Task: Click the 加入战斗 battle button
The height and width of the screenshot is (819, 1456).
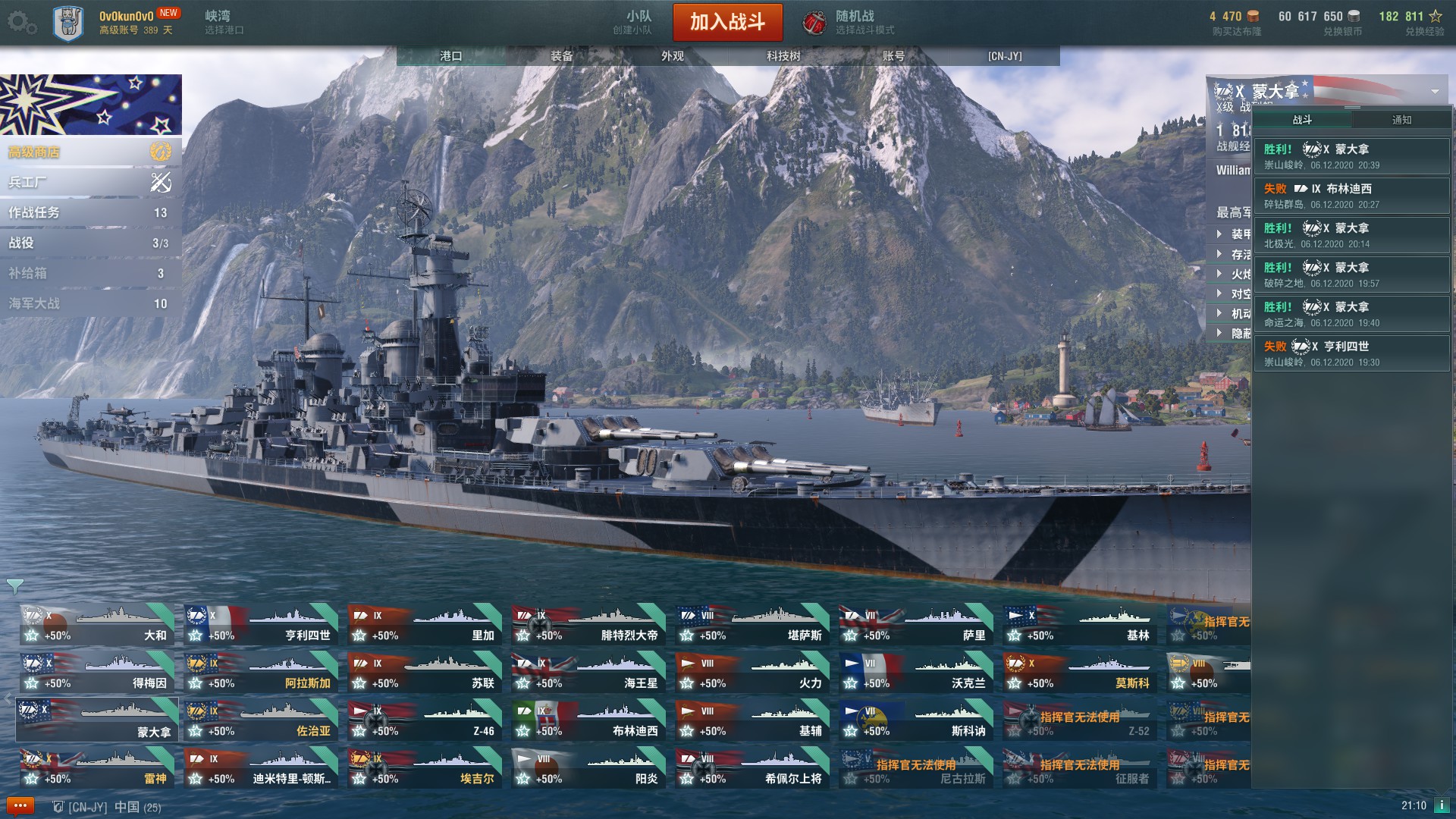Action: (x=727, y=22)
